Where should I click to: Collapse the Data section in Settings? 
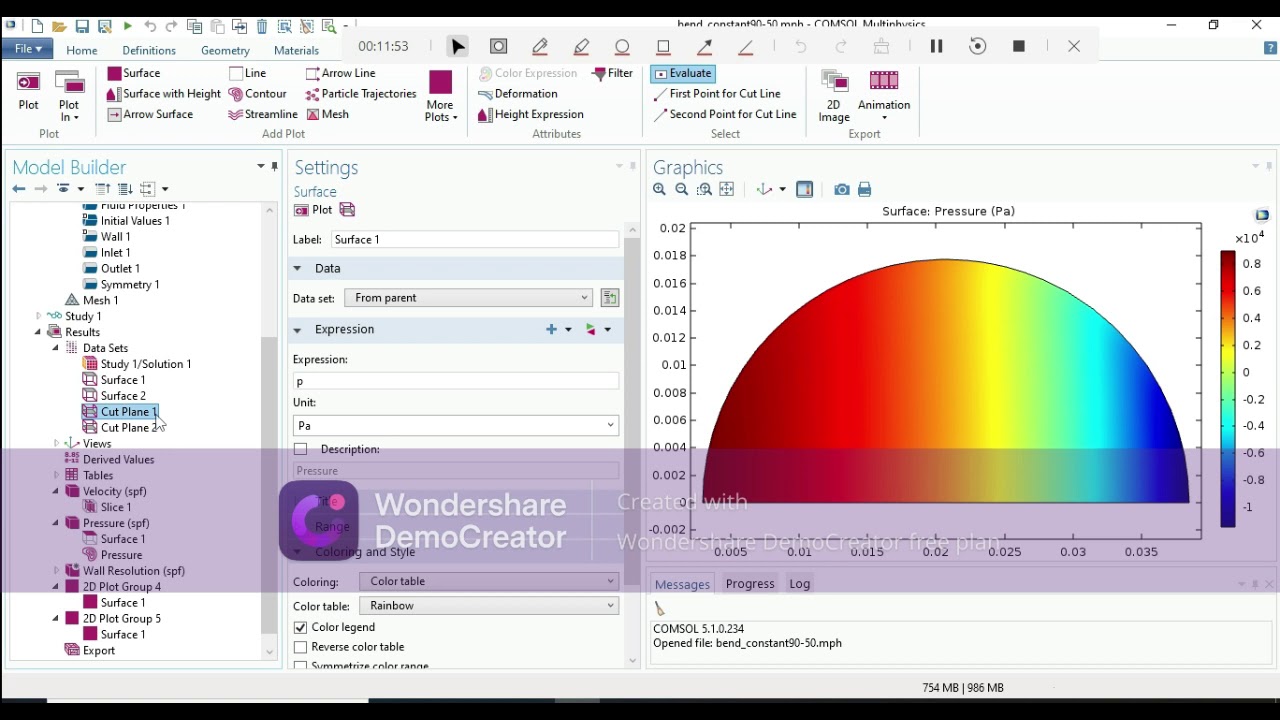[297, 269]
